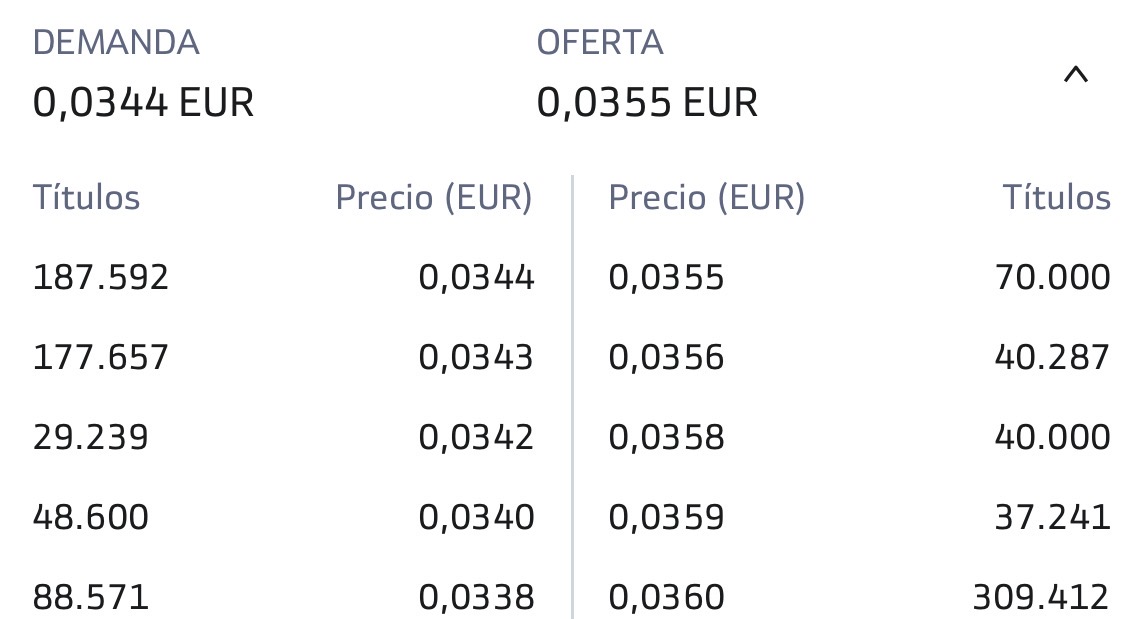1122x619 pixels.
Task: Select offer quantity 309.412
Action: [x=1041, y=598]
